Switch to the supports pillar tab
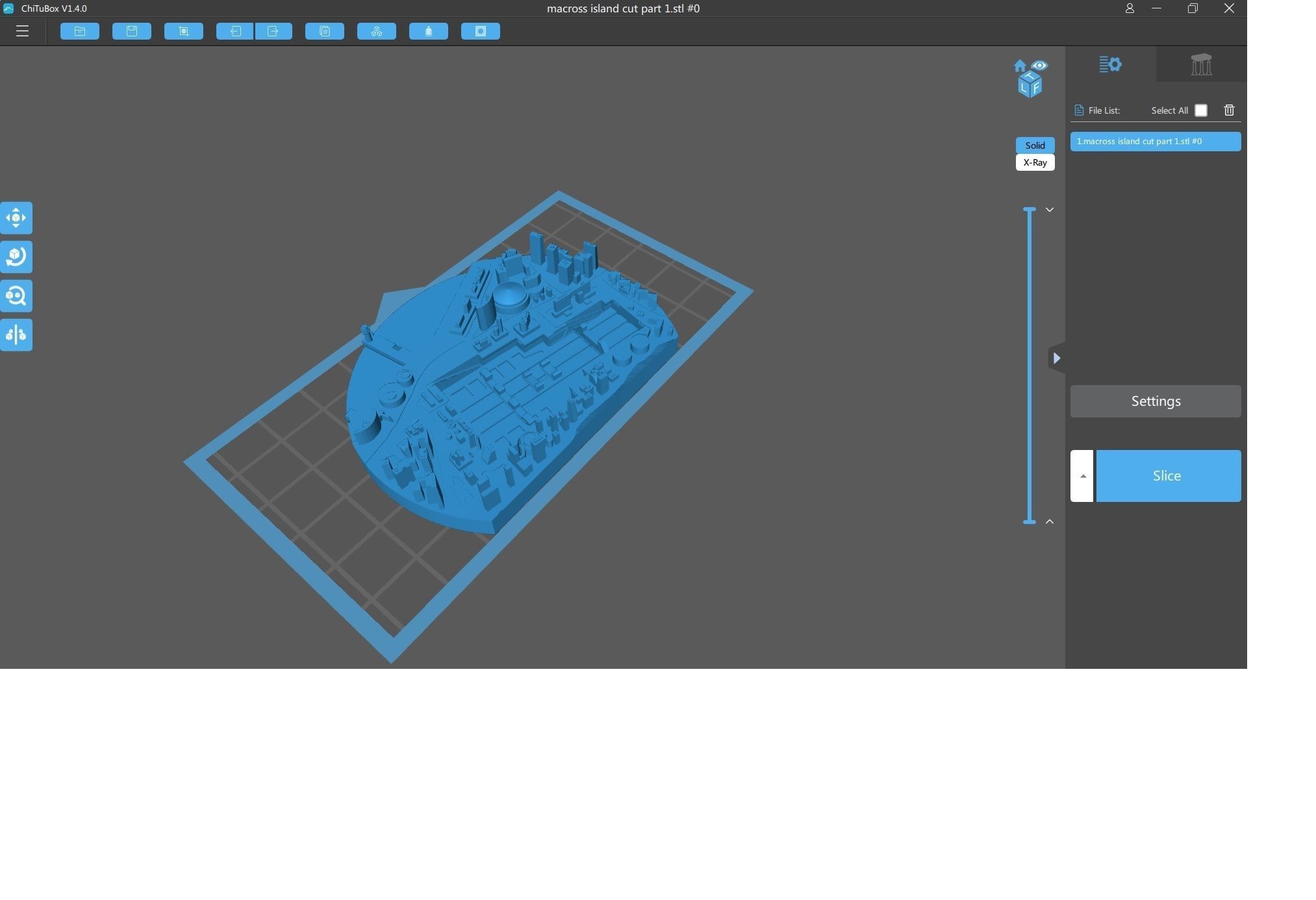Screen dimensions: 1316x900 (x=1201, y=64)
